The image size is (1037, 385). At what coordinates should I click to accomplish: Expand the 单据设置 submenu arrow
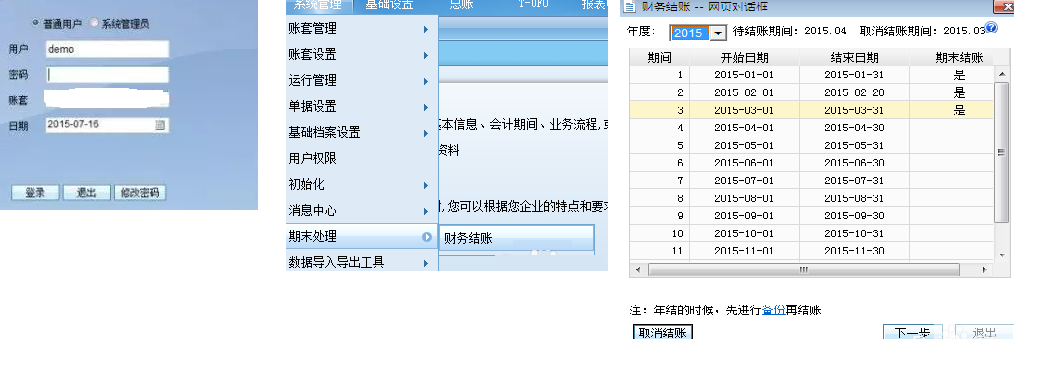click(426, 107)
